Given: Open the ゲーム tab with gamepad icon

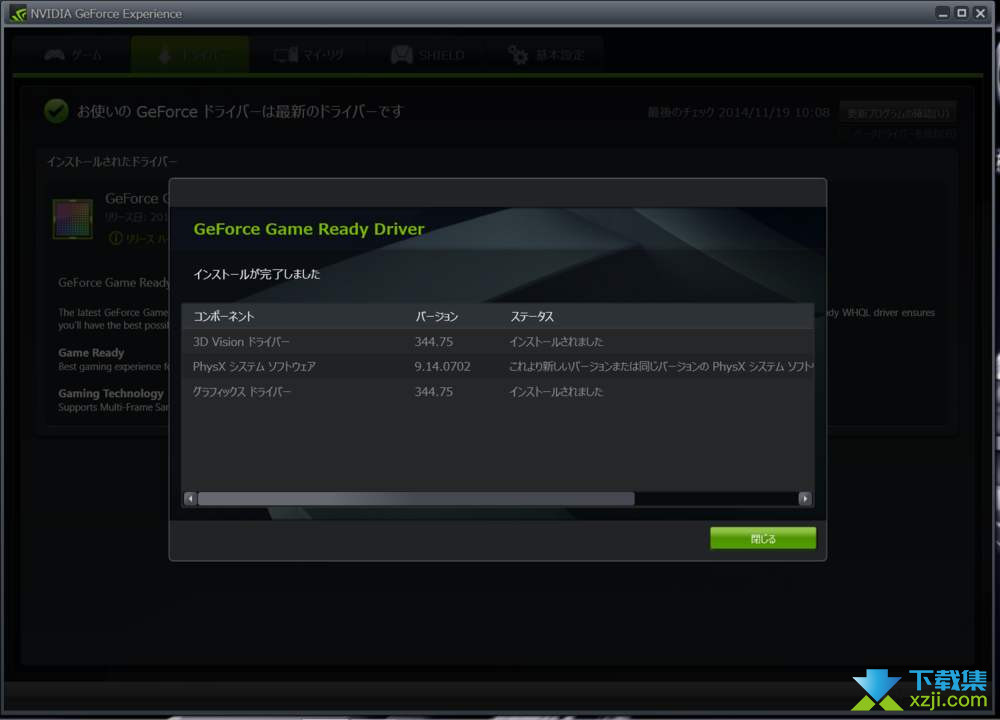Looking at the screenshot, I should (73, 55).
